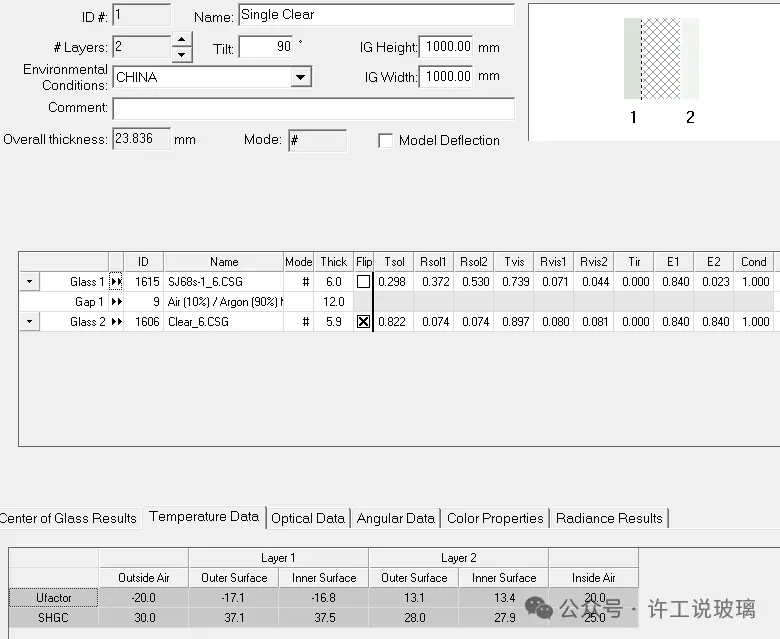Click the Mode field showing #

(x=317, y=140)
